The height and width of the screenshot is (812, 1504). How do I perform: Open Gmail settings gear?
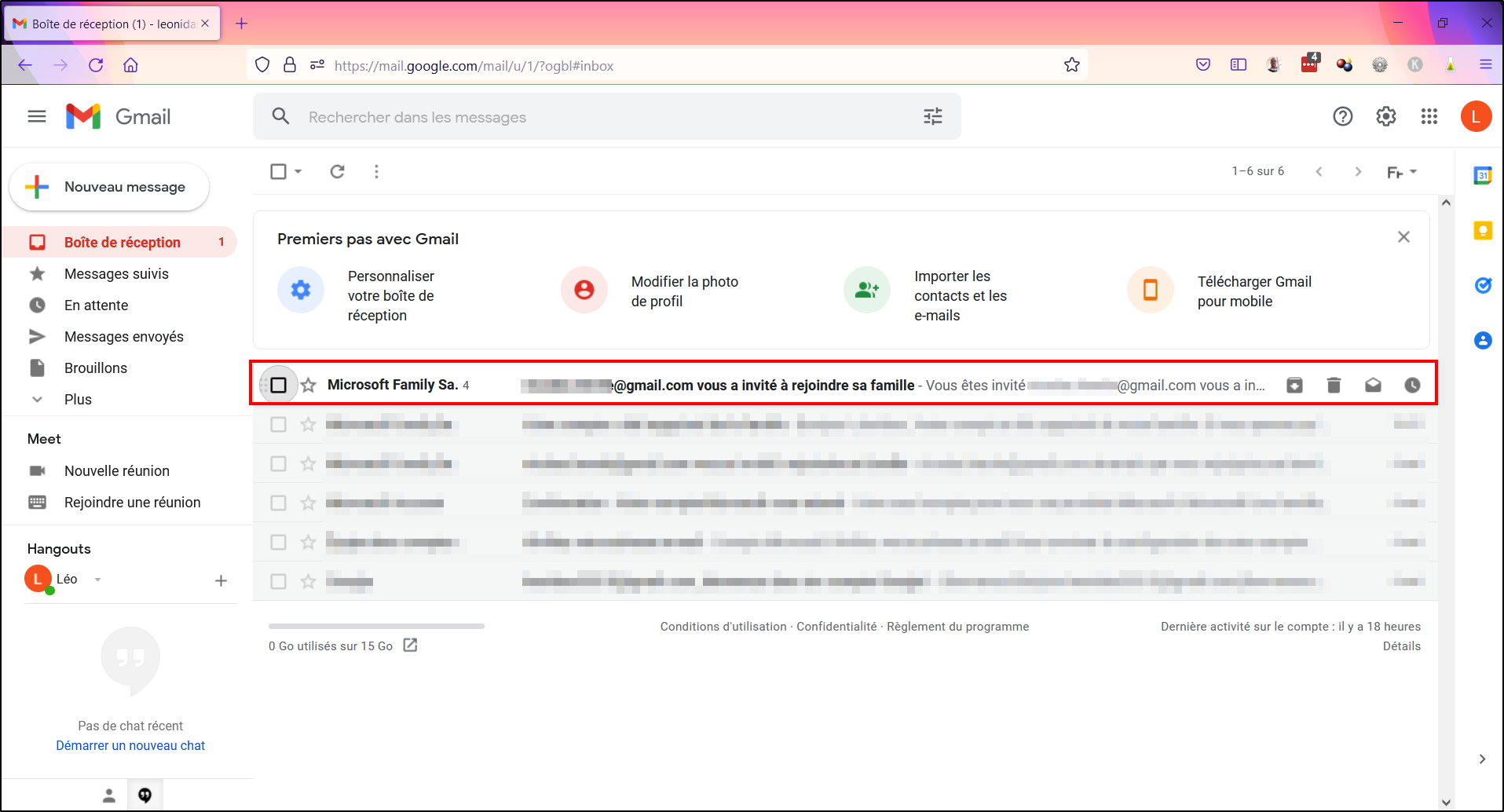tap(1386, 116)
